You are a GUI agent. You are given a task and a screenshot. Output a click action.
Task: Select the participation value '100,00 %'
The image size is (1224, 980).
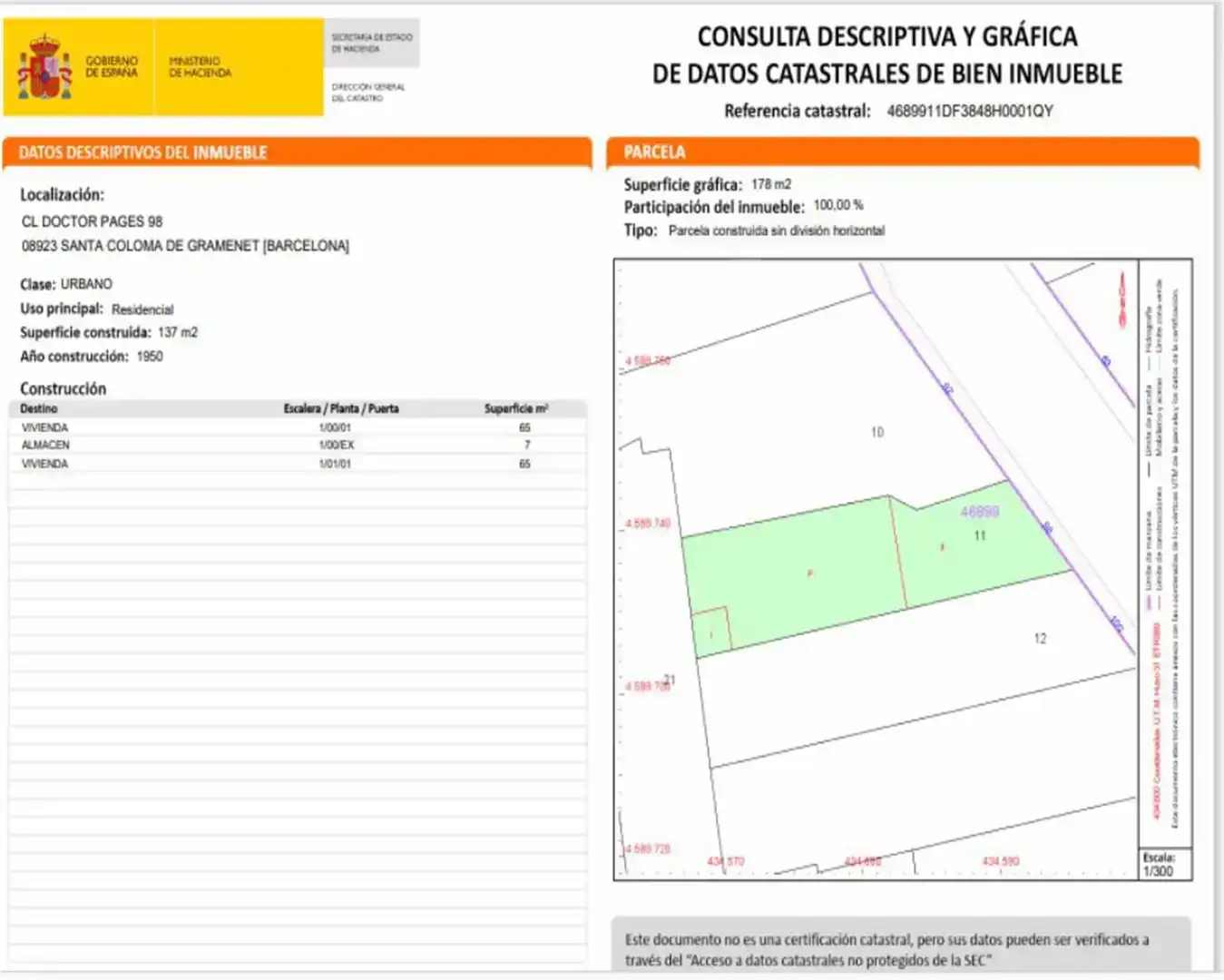coord(838,206)
